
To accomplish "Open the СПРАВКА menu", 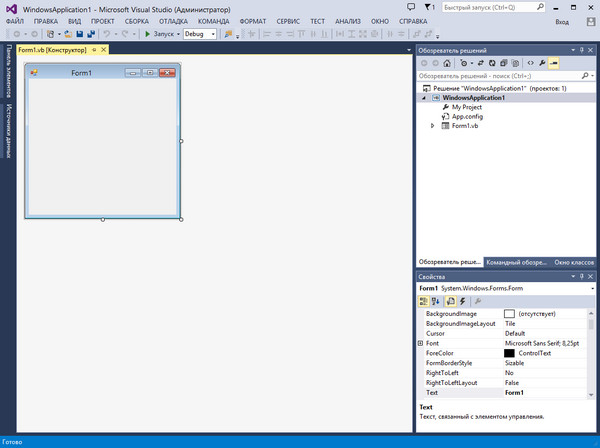I will coord(413,21).
